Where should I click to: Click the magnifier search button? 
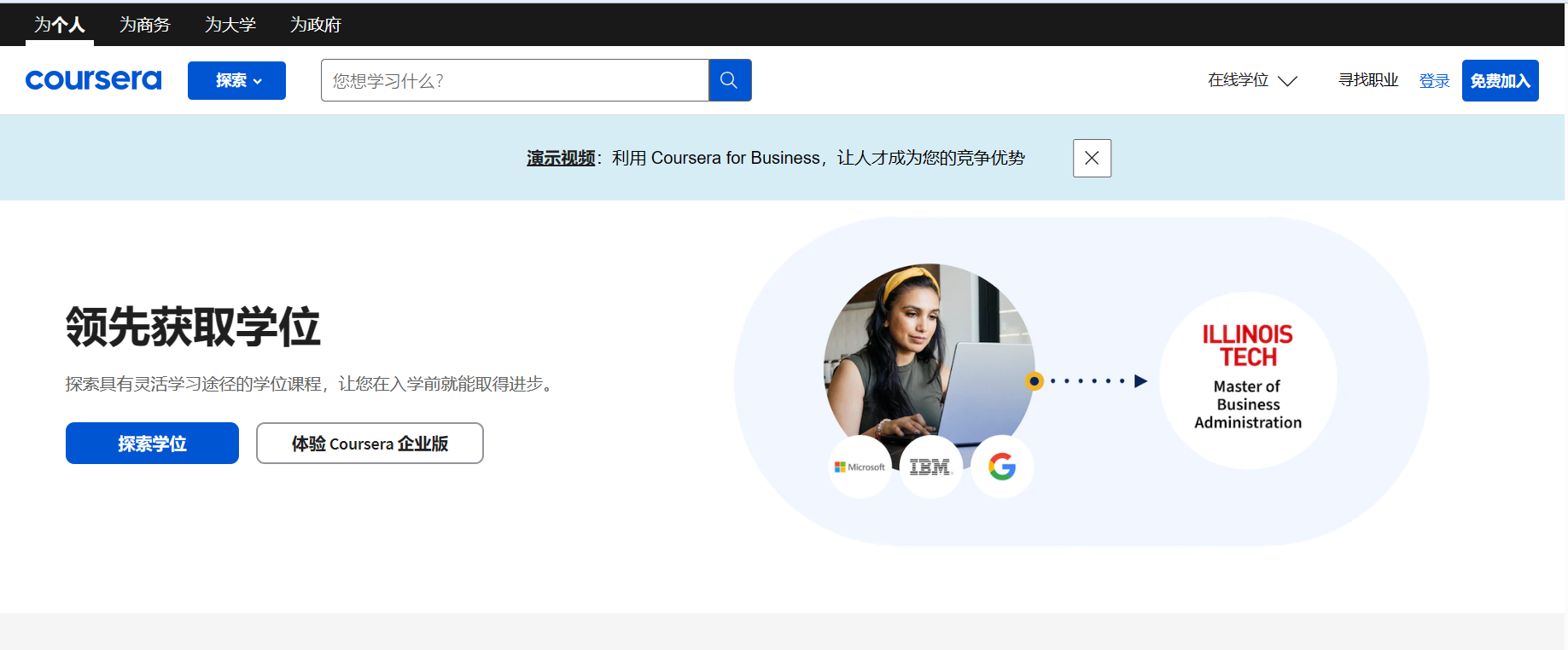(x=730, y=80)
